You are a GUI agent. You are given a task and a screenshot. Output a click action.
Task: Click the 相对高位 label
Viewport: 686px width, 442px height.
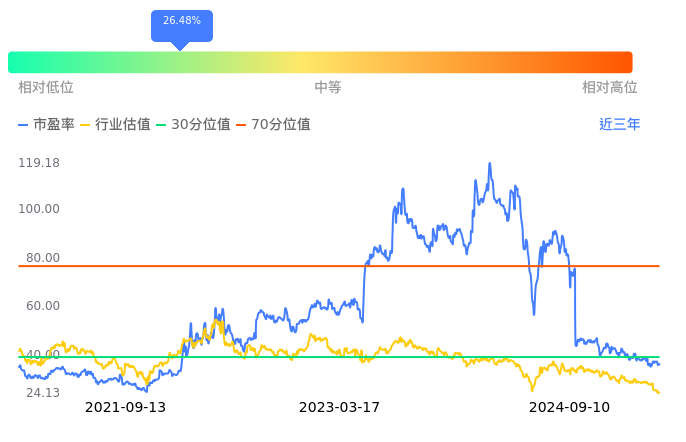pyautogui.click(x=610, y=88)
